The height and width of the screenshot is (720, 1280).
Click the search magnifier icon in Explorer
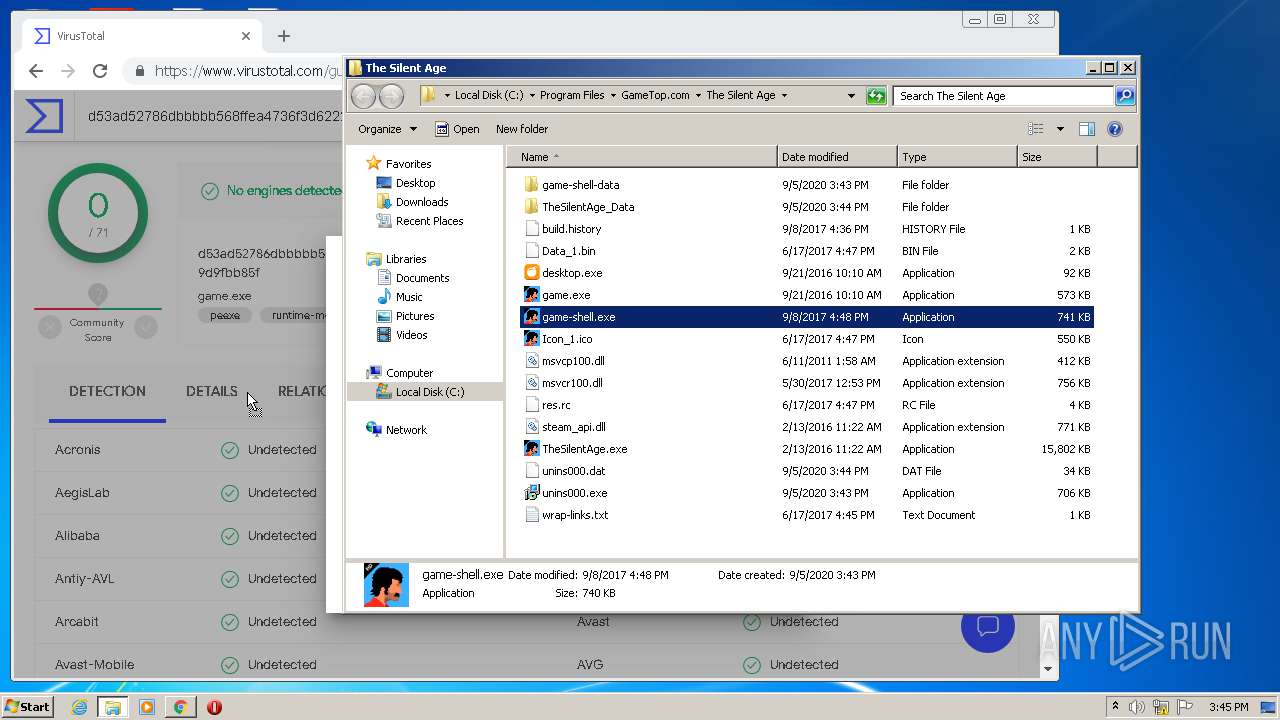[x=1124, y=96]
